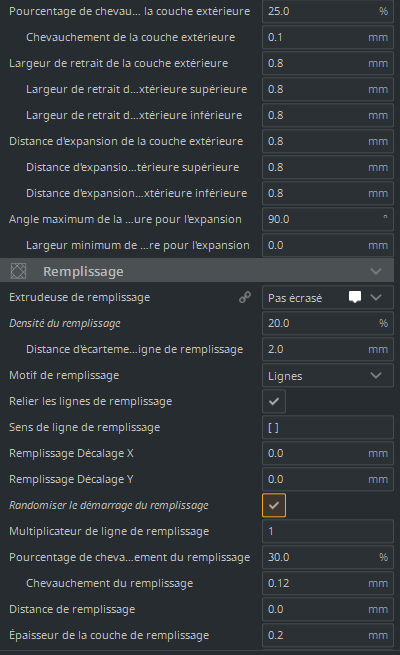This screenshot has width=400, height=655.
Task: Edit the Densité du remplissage value field
Action: point(328,323)
